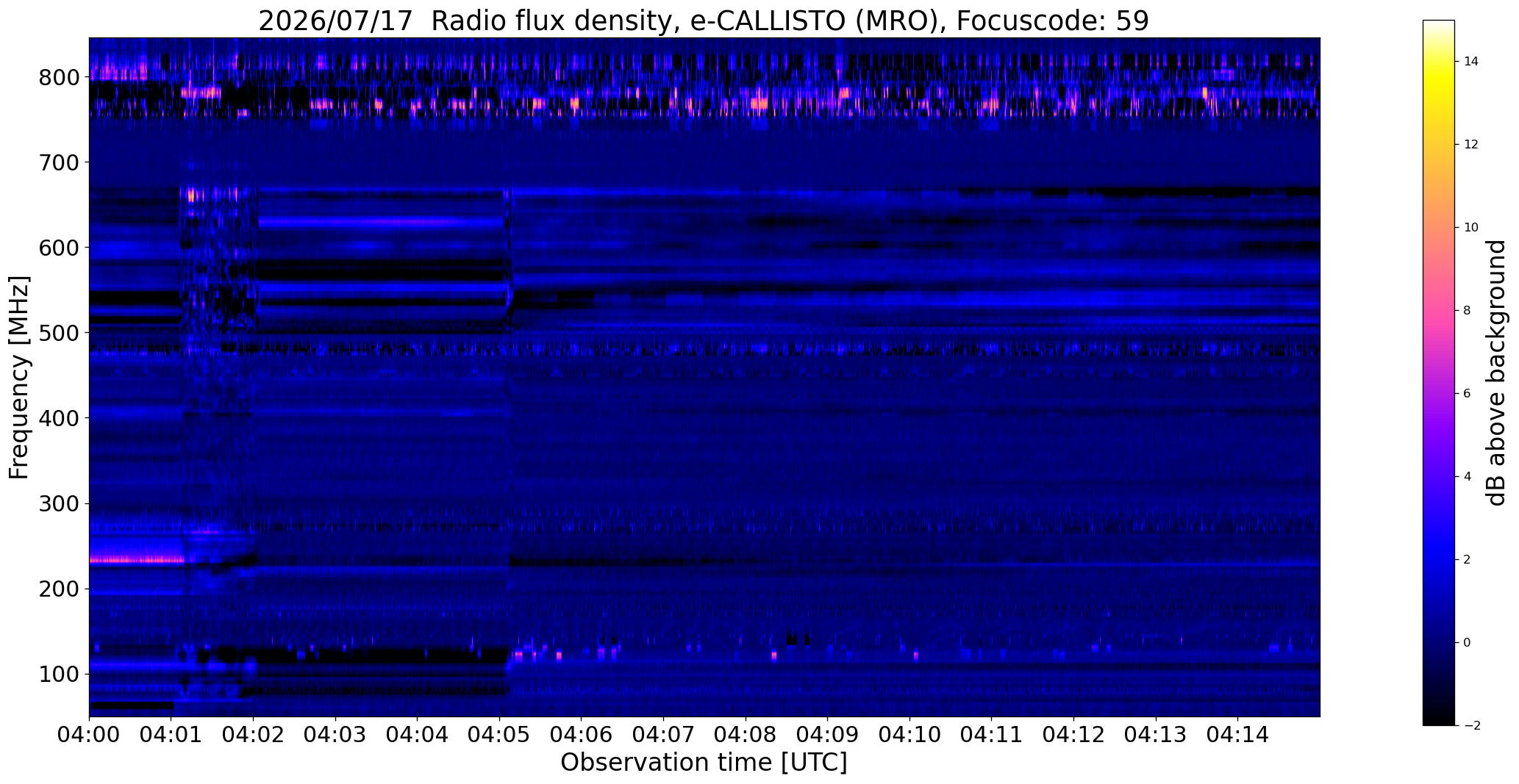Screen dimensions: 1519x784
Task: Click the bright pink emission line near 230 MHz
Action: click(x=136, y=560)
